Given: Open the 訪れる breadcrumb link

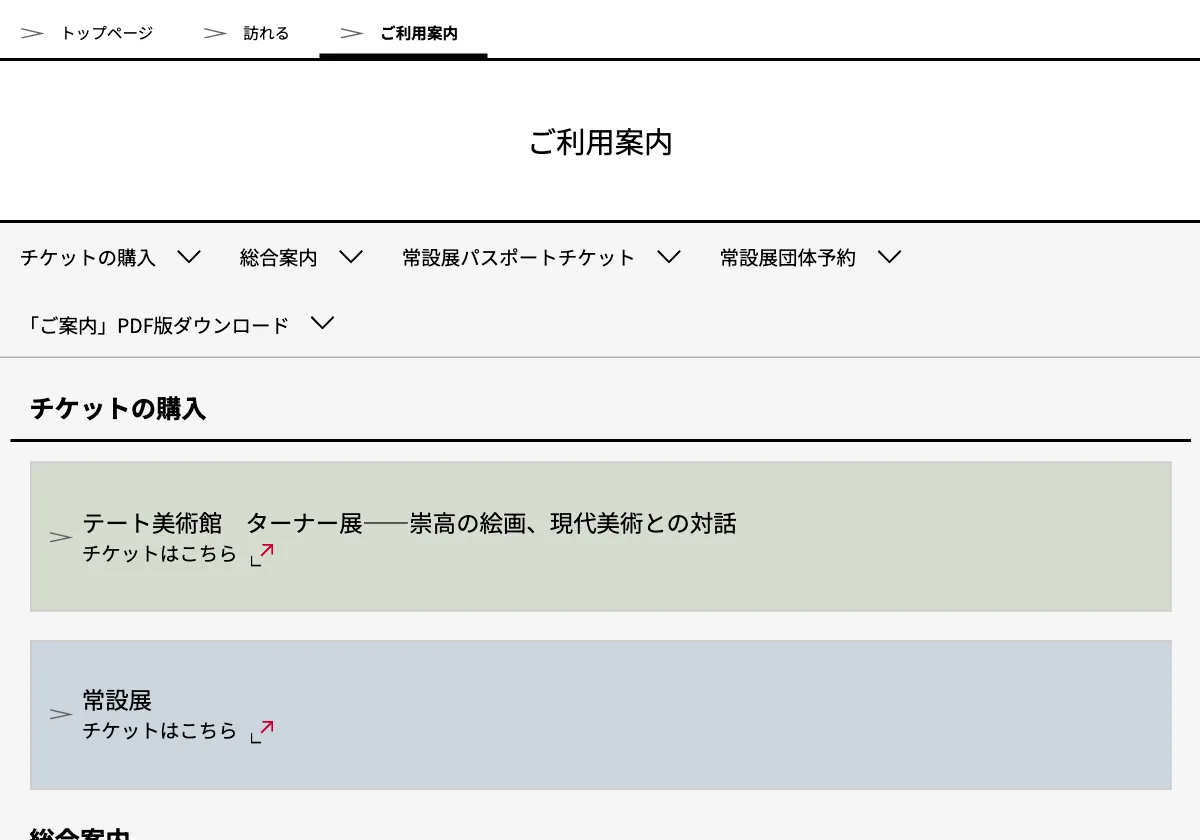Looking at the screenshot, I should [x=266, y=33].
